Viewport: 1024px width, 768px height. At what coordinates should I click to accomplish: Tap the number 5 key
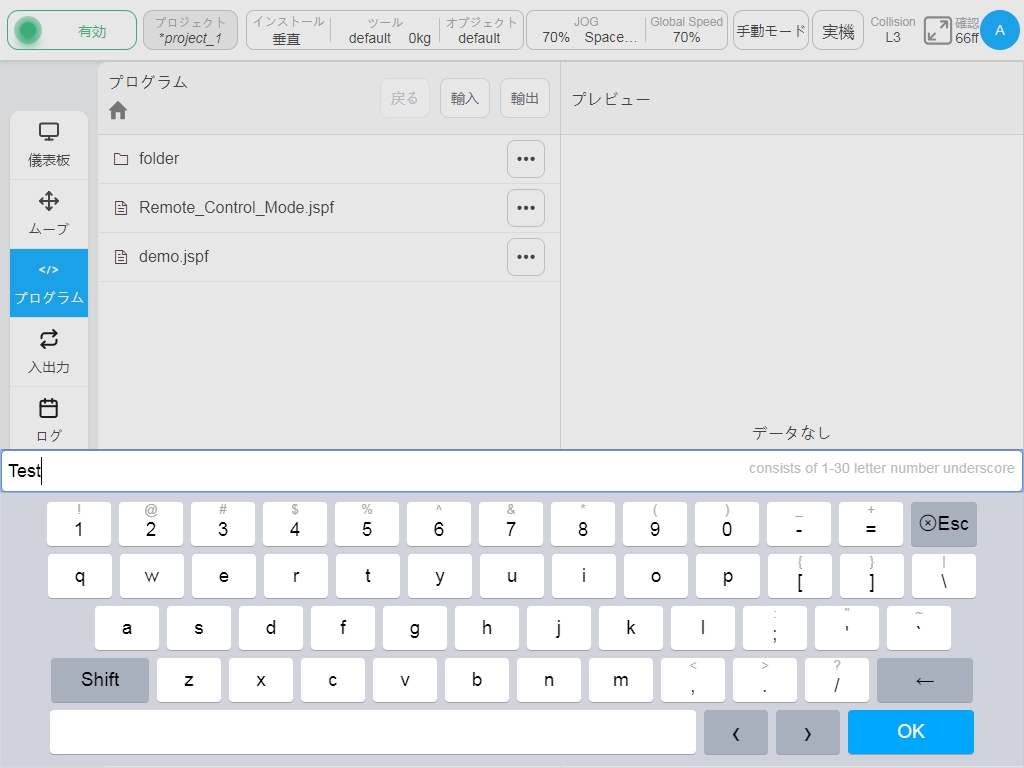tap(367, 524)
